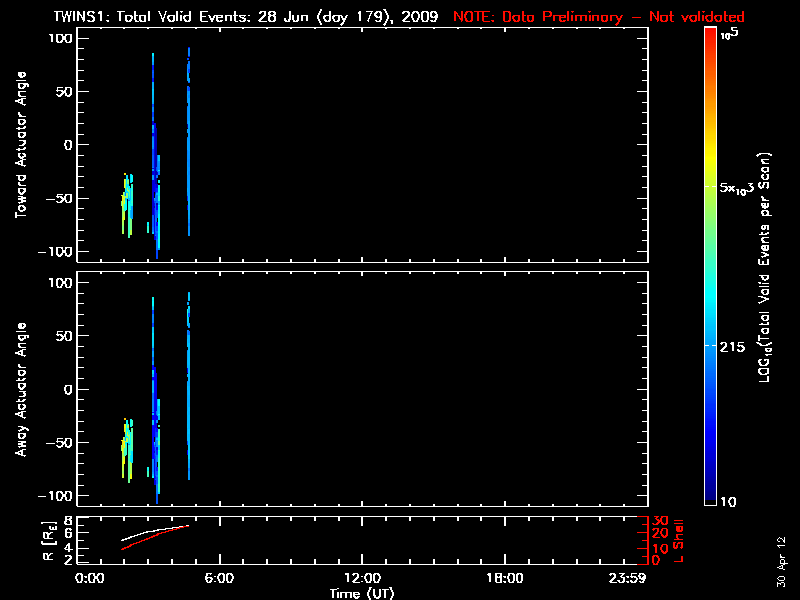800x600 pixels.
Task: Click the dark blue bottom of the color bar
Action: [x=710, y=497]
